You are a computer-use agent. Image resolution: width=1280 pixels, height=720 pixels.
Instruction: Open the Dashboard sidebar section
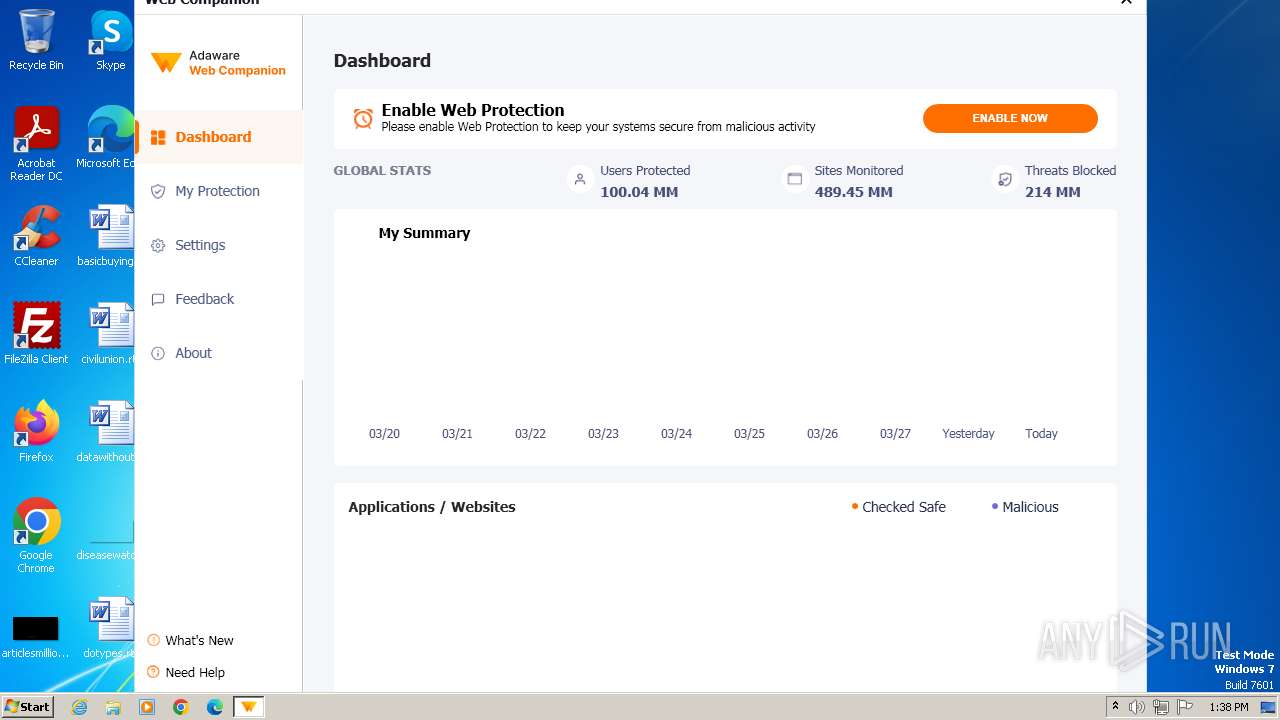[218, 137]
